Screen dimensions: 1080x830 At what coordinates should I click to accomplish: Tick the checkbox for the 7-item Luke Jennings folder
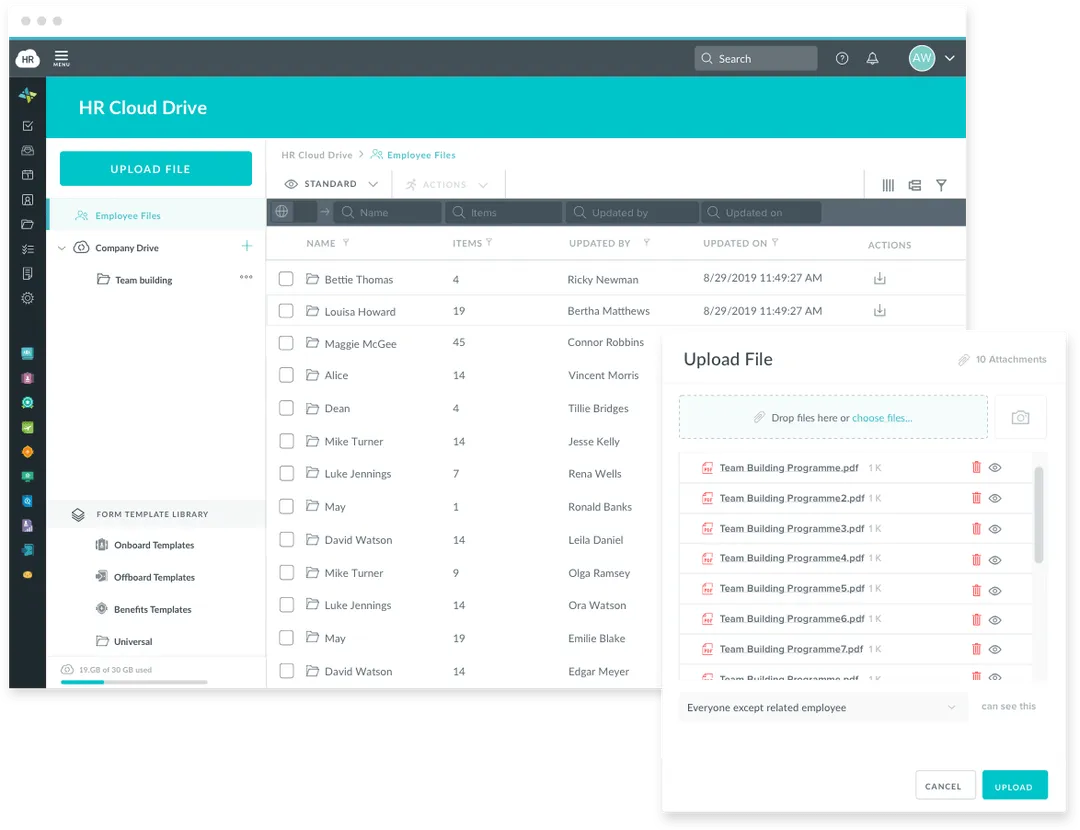coord(286,473)
